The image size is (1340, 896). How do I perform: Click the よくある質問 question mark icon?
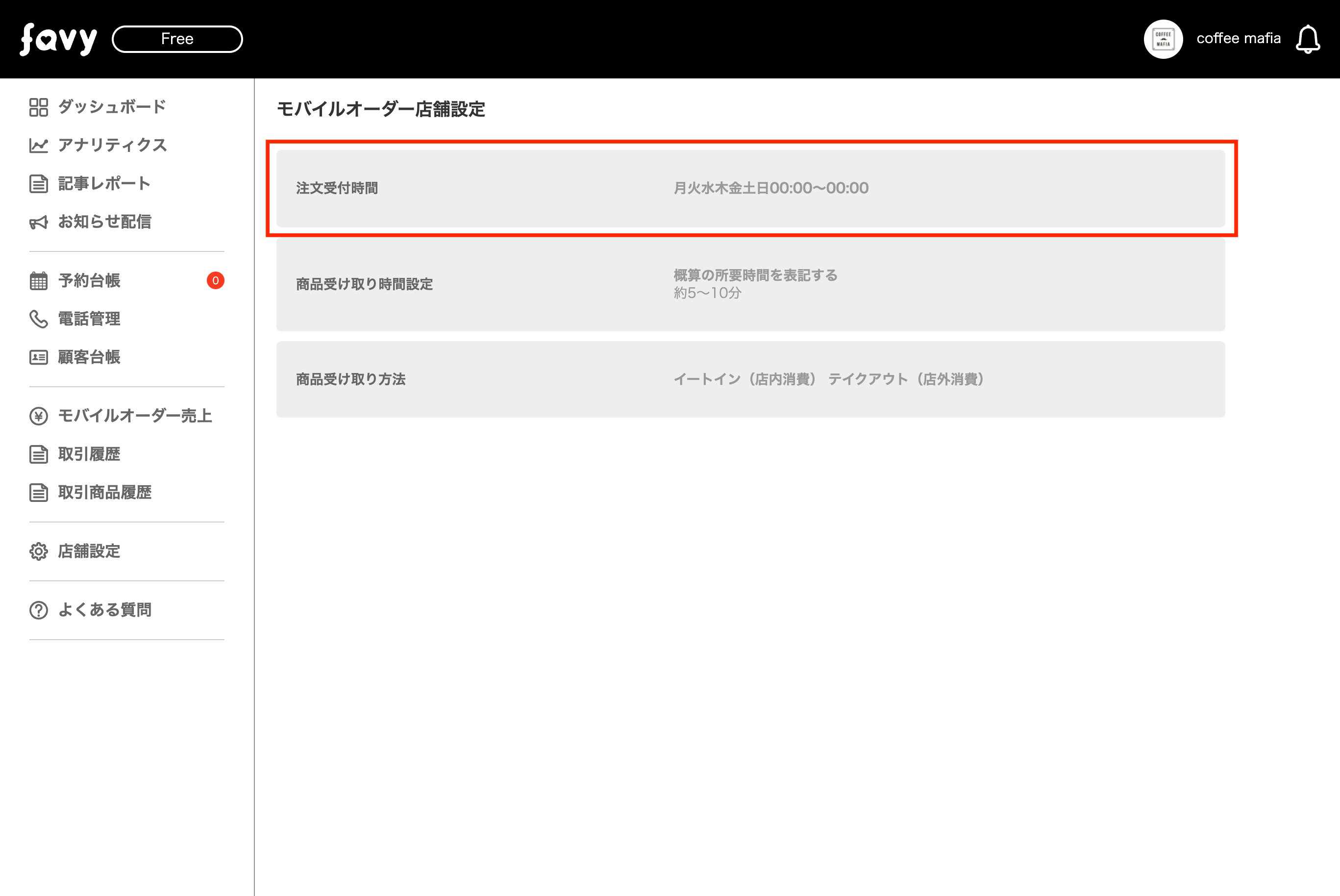coord(38,610)
